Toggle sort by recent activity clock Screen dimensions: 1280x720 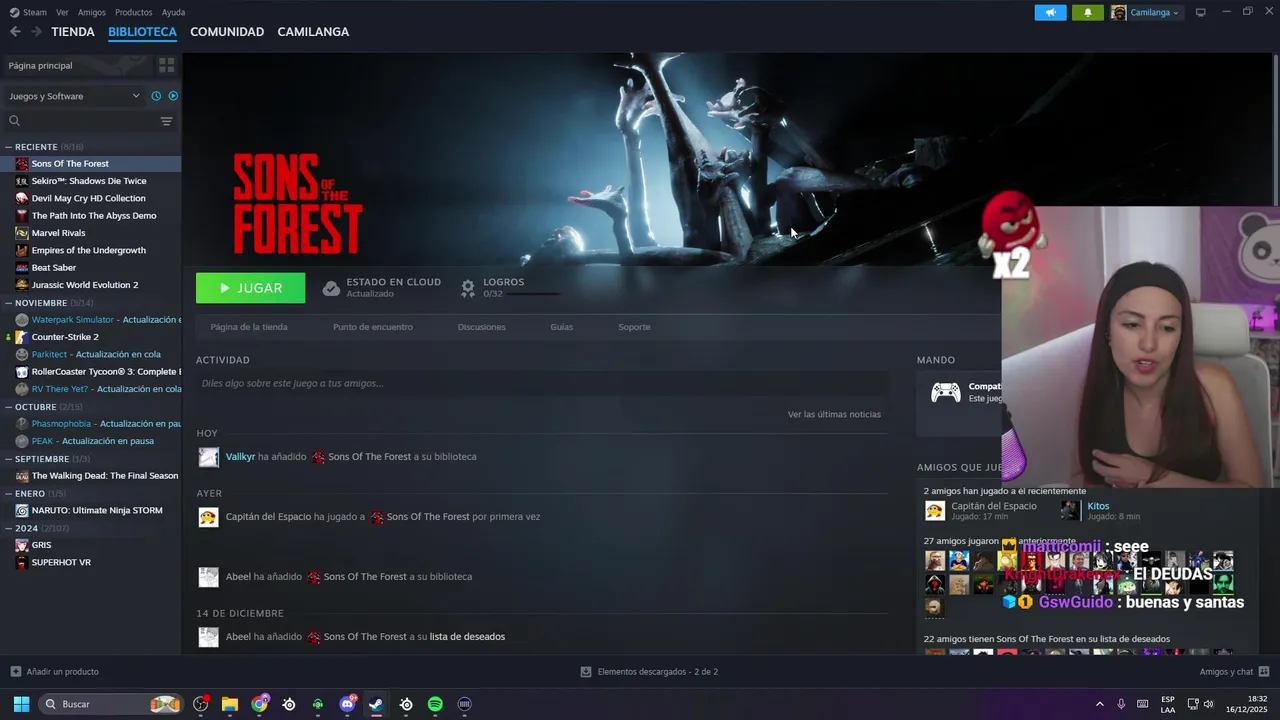156,96
